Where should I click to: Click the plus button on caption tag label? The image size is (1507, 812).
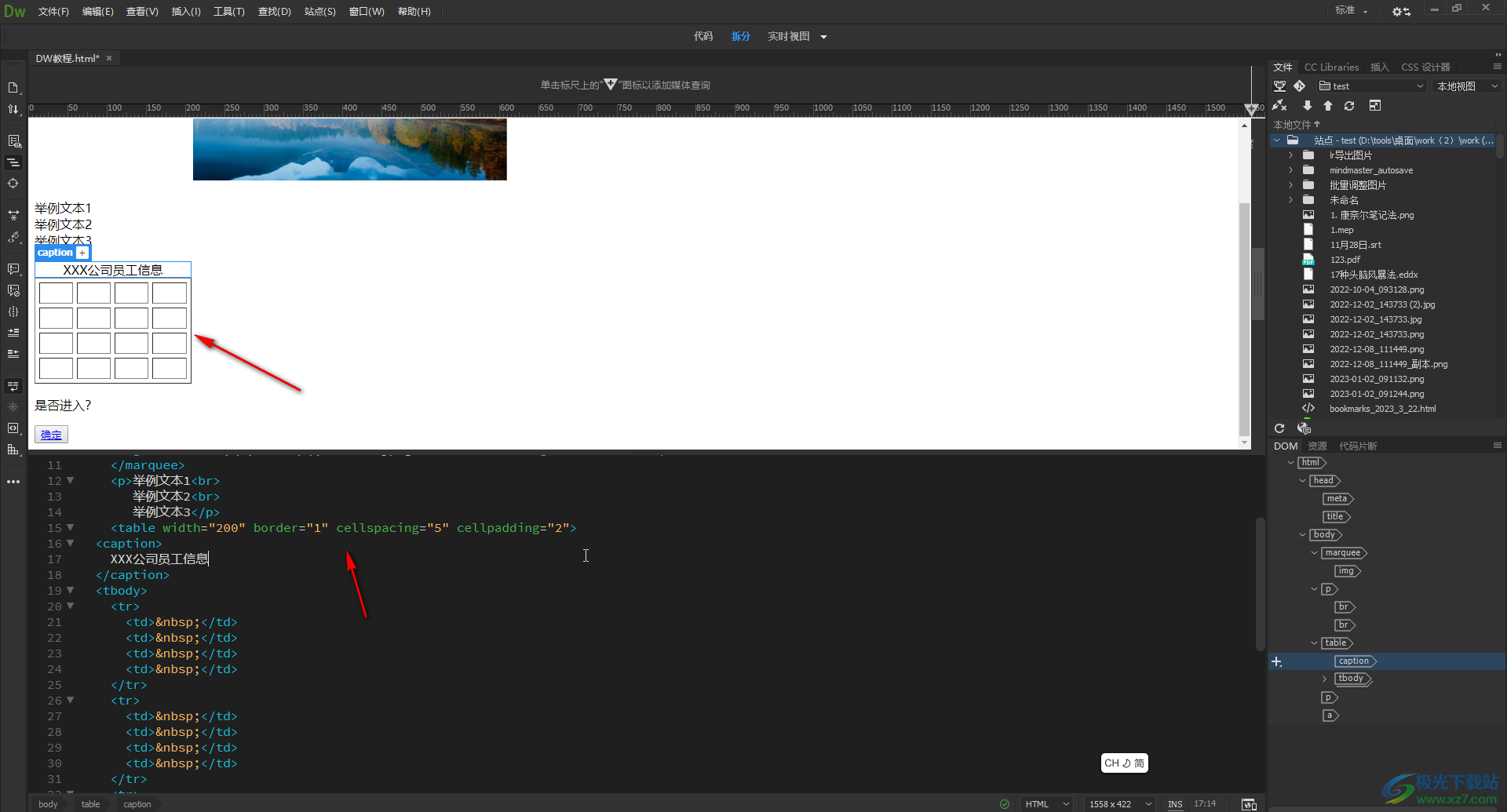[82, 253]
